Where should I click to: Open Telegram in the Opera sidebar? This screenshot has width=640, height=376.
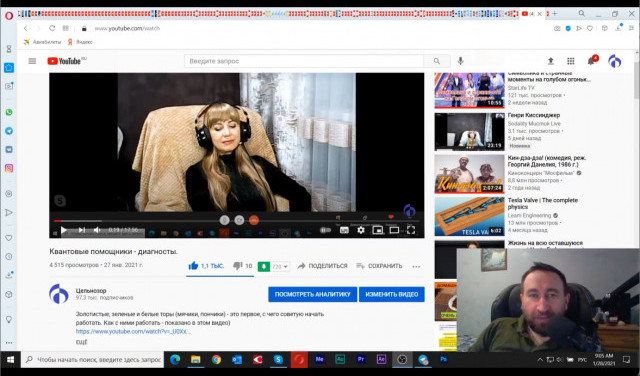(9, 131)
